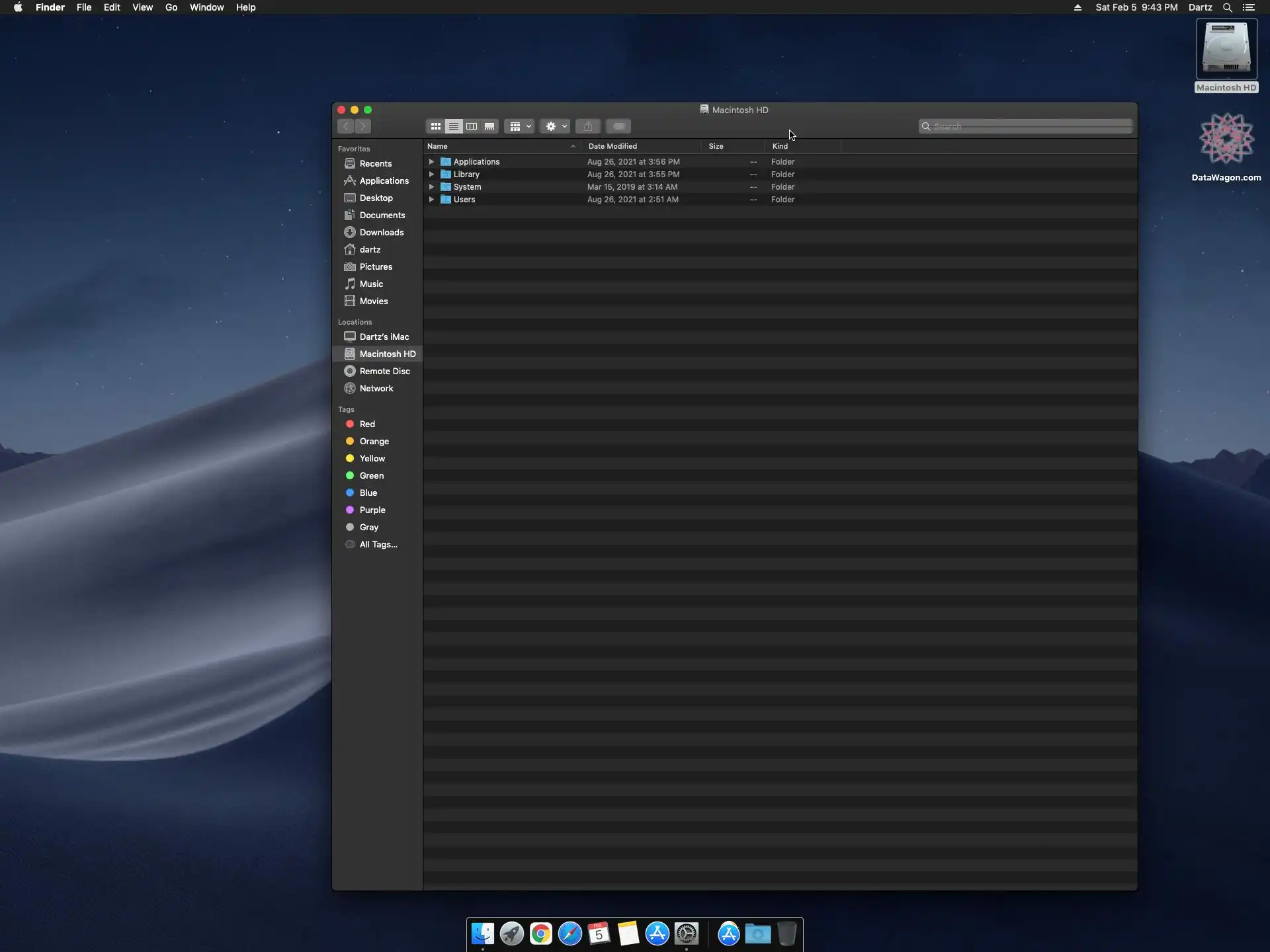
Task: Sort by Date Modified column header
Action: click(x=613, y=146)
